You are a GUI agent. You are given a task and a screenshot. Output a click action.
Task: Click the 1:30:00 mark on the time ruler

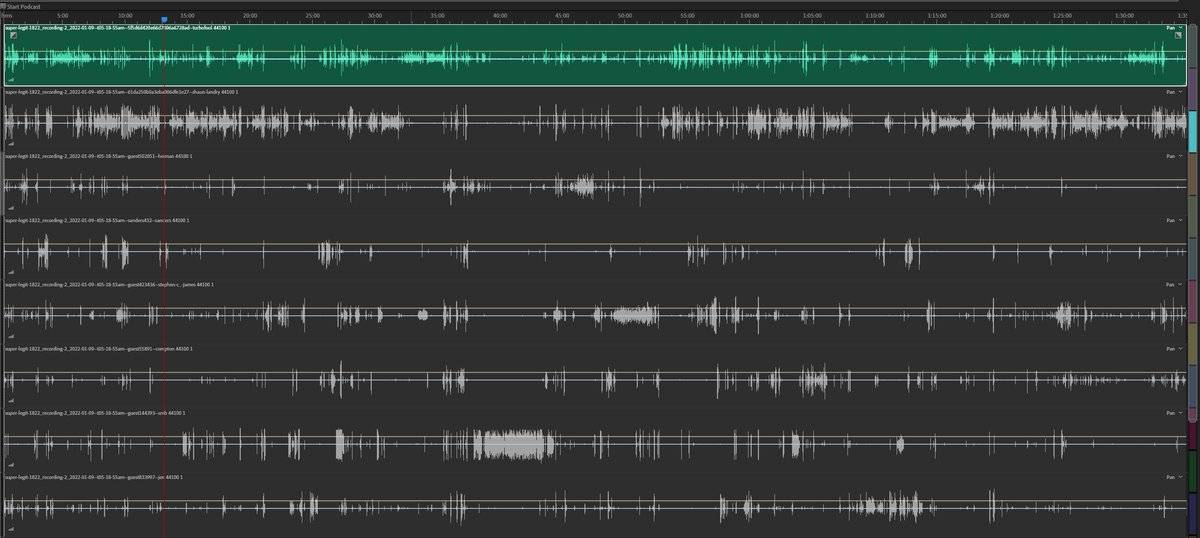pos(1124,15)
